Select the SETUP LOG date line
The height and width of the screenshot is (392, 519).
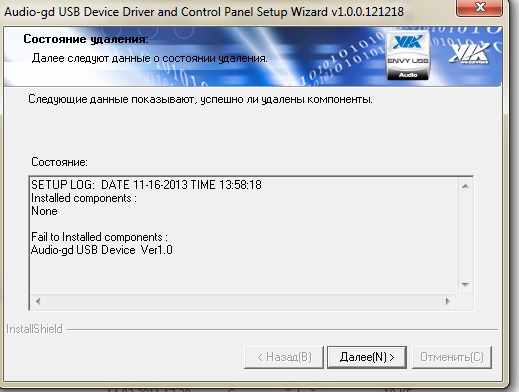146,185
